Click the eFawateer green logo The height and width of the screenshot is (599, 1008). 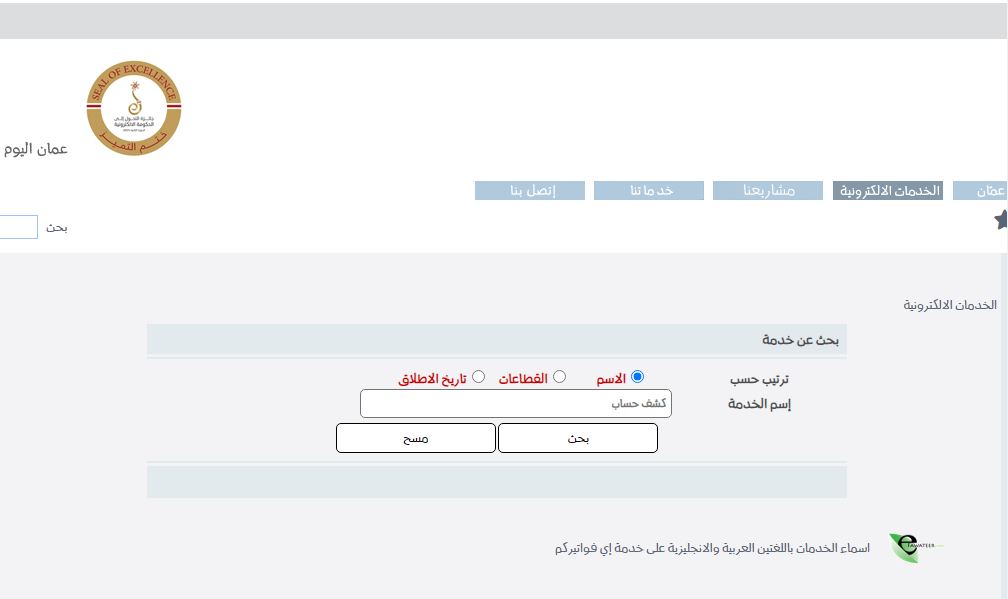(914, 547)
